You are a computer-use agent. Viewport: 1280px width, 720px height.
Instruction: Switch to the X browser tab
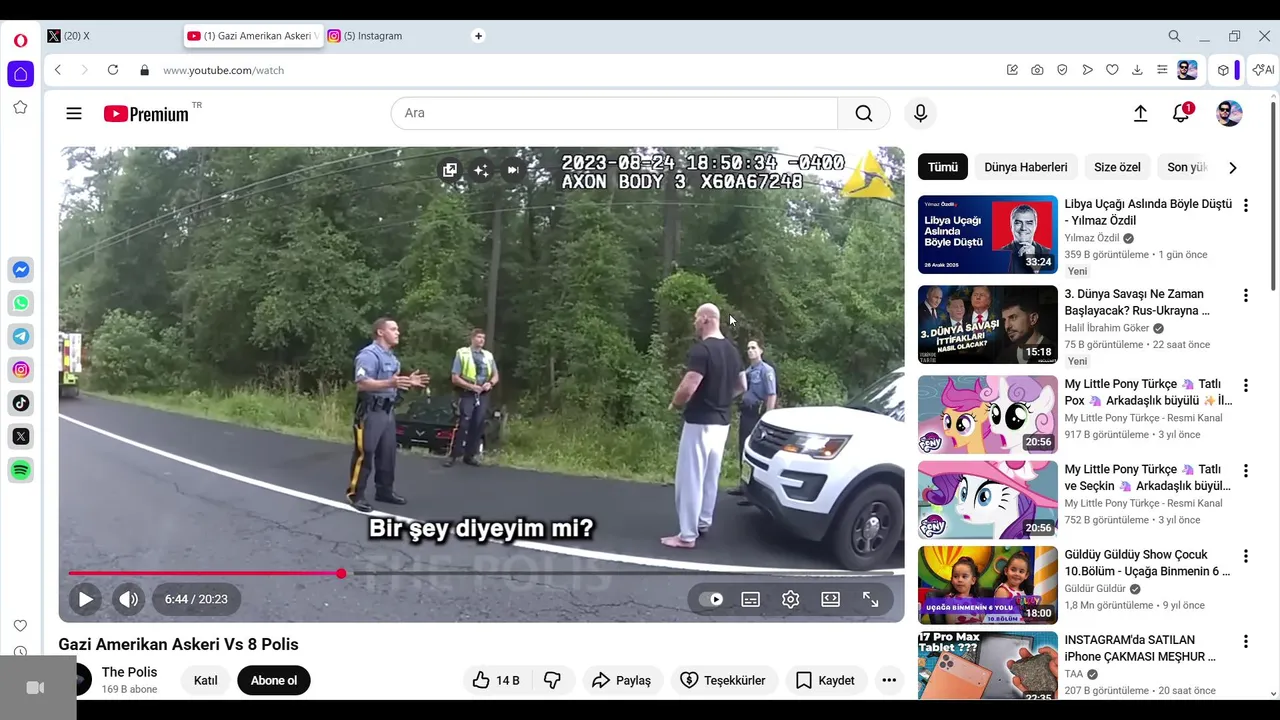click(x=110, y=36)
